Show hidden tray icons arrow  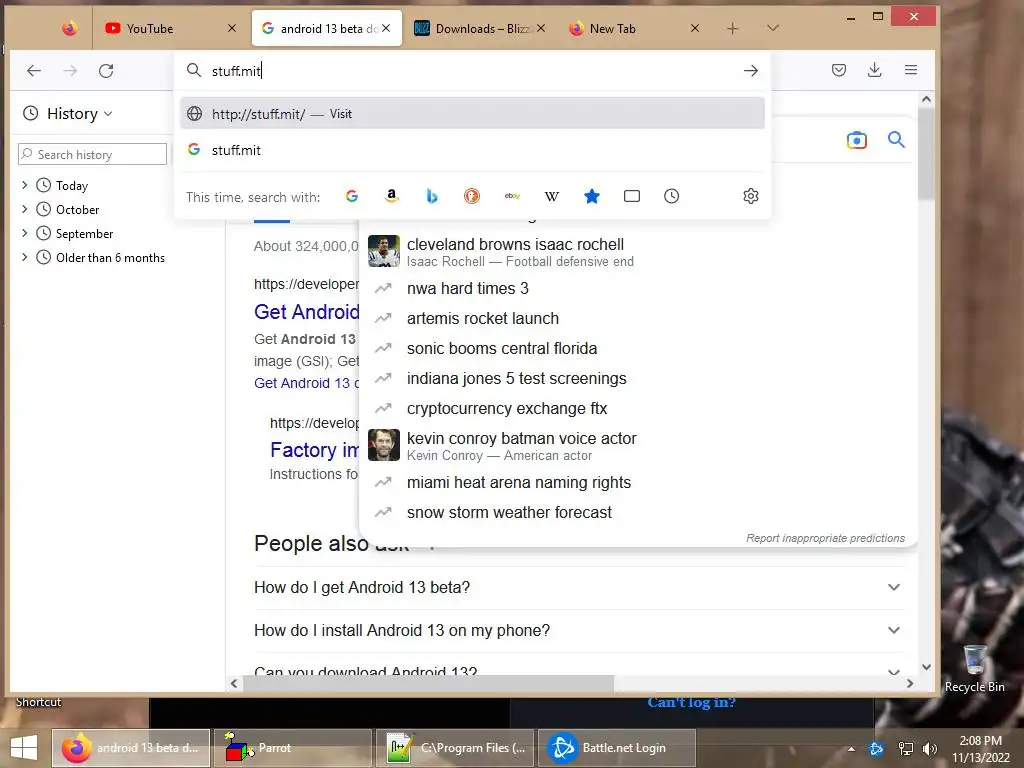pyautogui.click(x=851, y=749)
